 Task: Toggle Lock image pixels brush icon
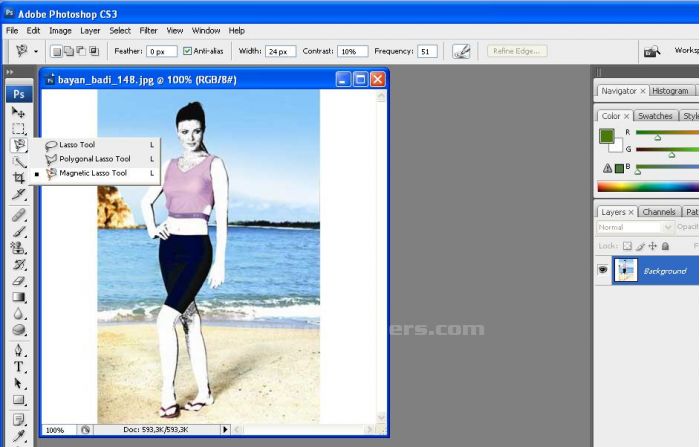(x=640, y=246)
